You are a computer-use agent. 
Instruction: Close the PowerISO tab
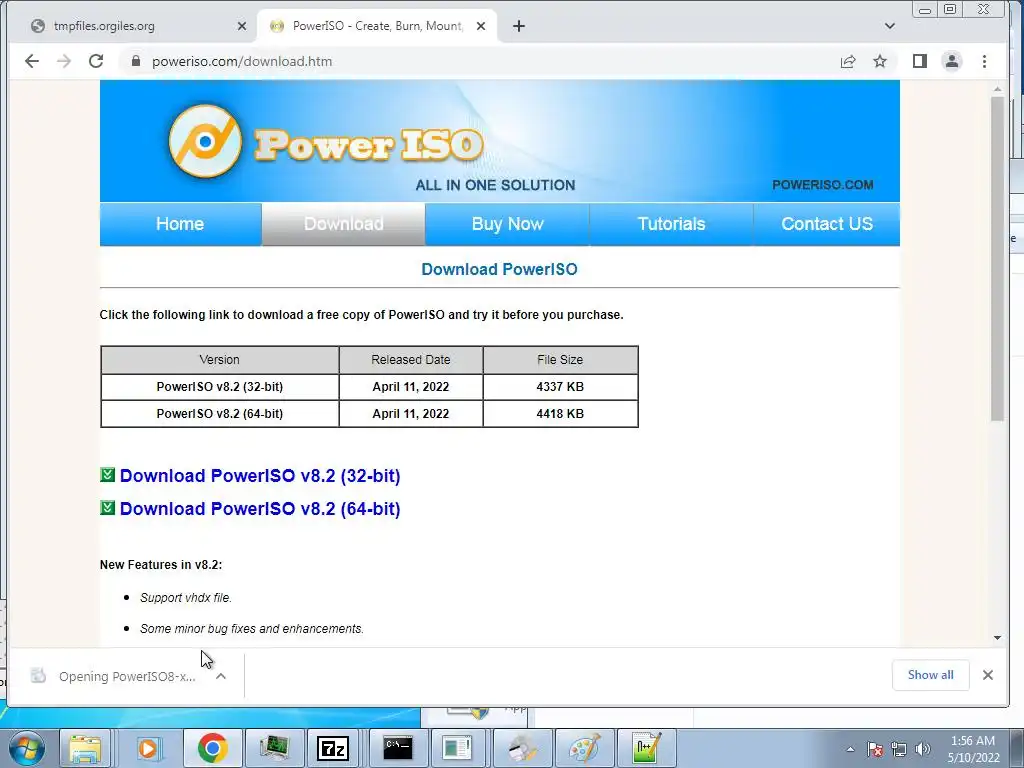tap(481, 26)
